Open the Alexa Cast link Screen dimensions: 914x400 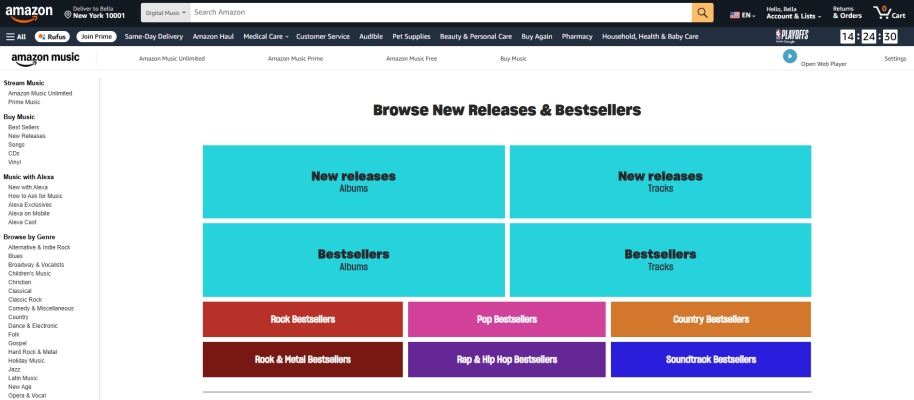pyautogui.click(x=23, y=222)
